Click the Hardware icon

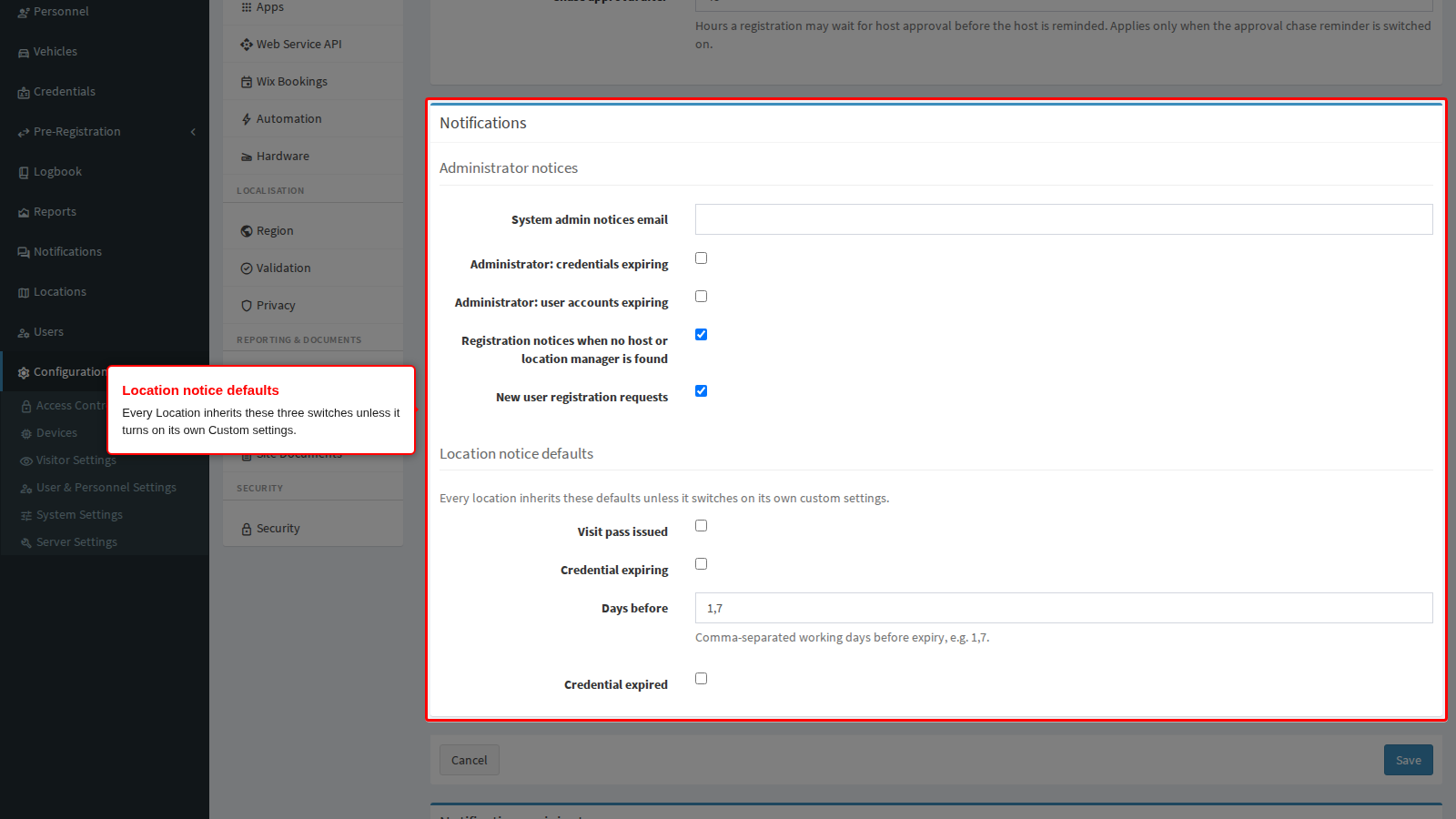click(x=247, y=157)
